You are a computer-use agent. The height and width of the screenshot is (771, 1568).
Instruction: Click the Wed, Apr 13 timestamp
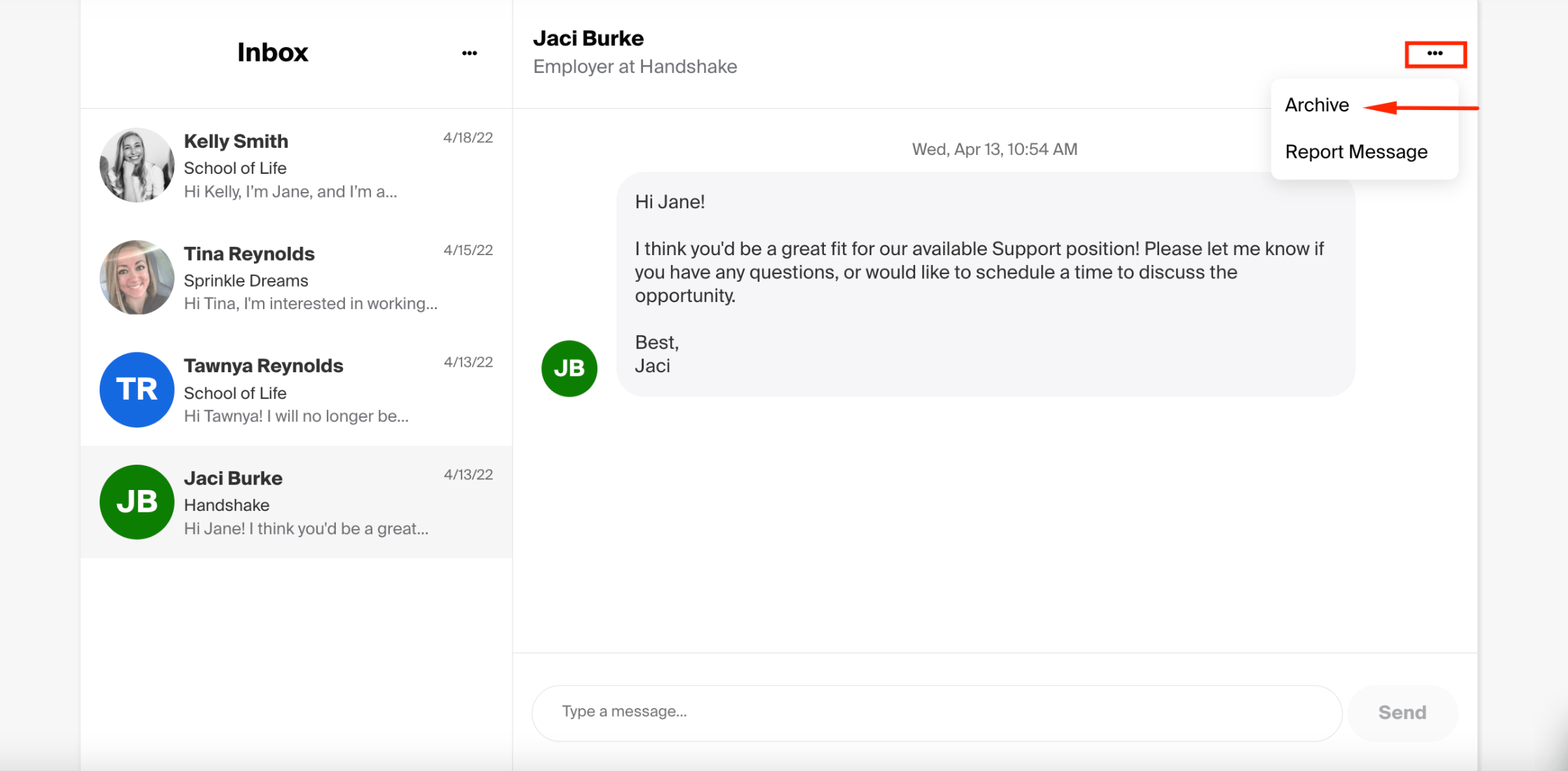[994, 149]
